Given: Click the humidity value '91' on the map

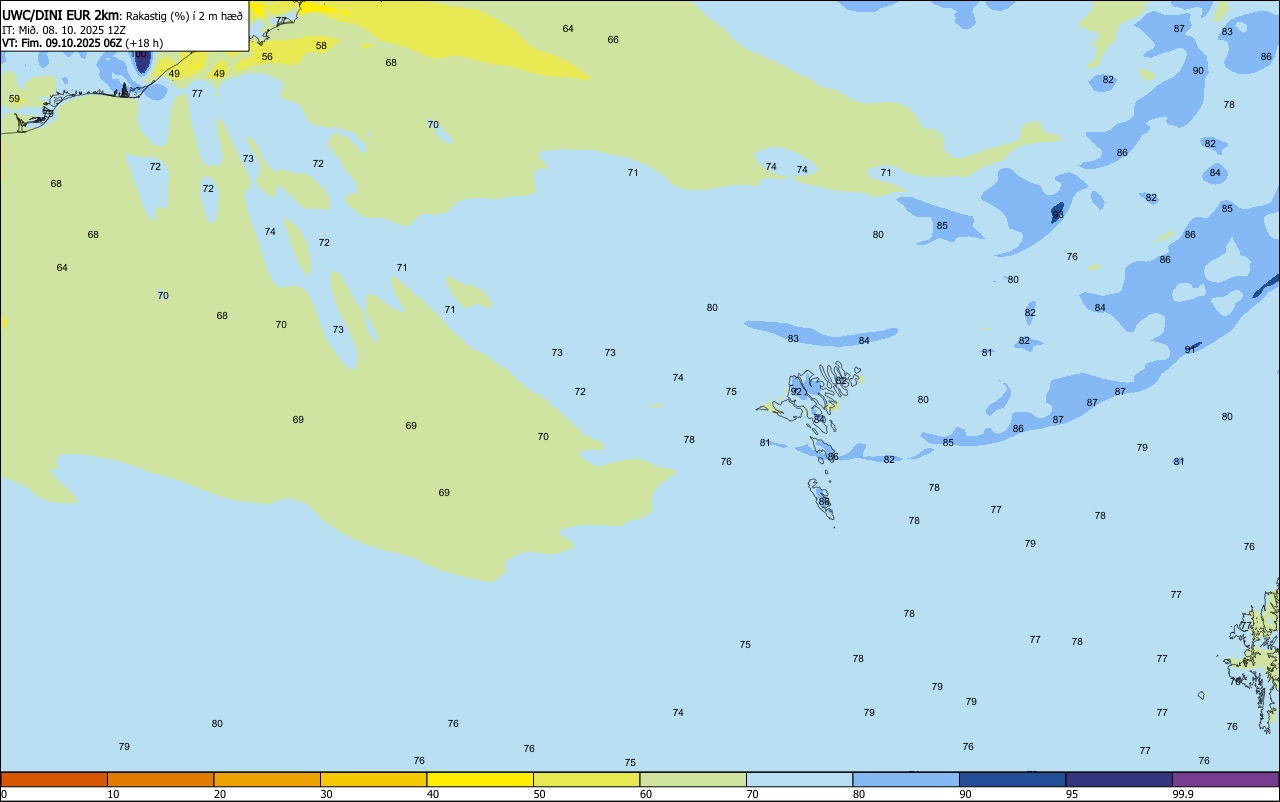Looking at the screenshot, I should (x=1190, y=350).
